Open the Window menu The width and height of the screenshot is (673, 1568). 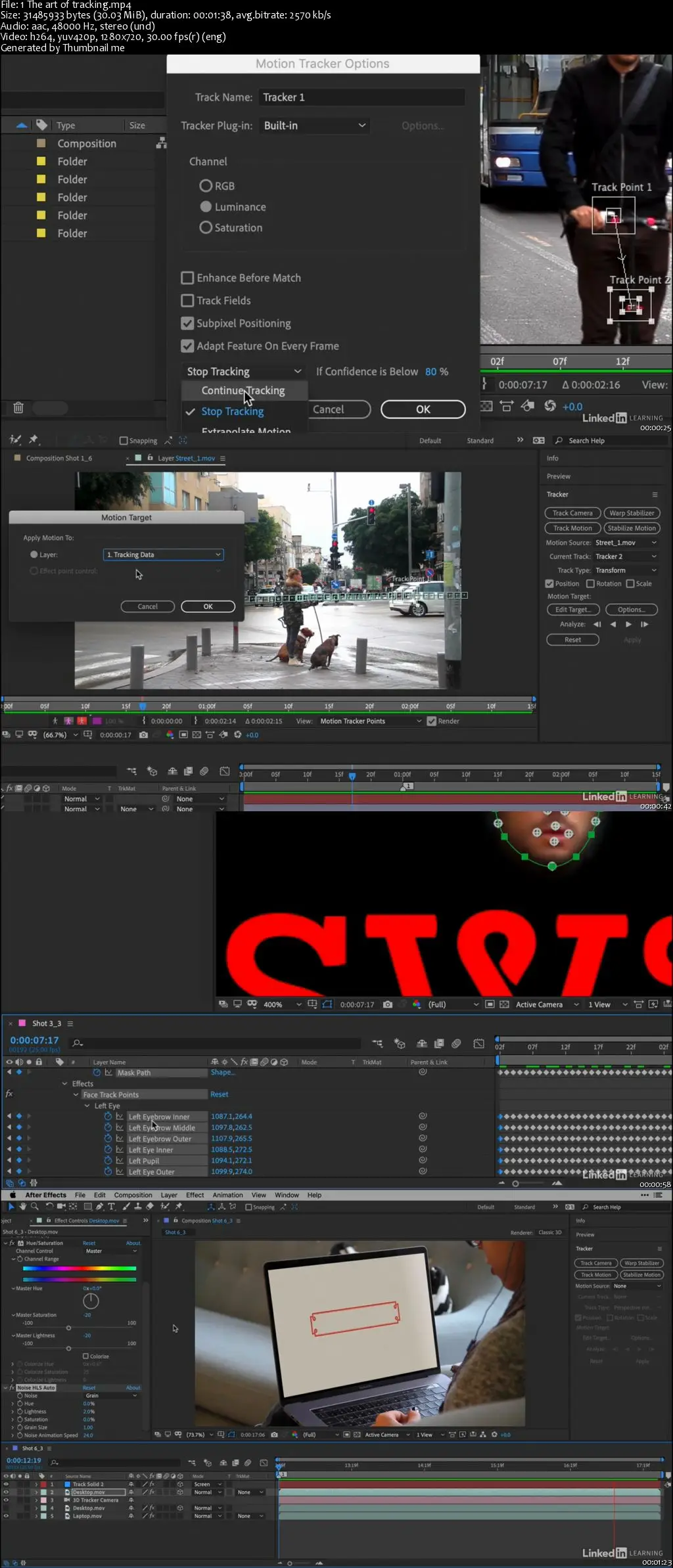[x=287, y=1195]
